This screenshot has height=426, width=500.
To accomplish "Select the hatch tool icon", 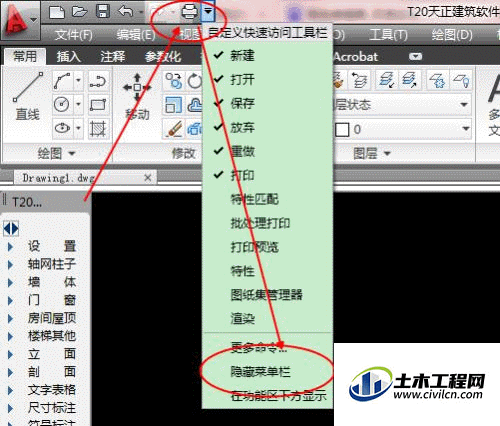I will click(98, 129).
